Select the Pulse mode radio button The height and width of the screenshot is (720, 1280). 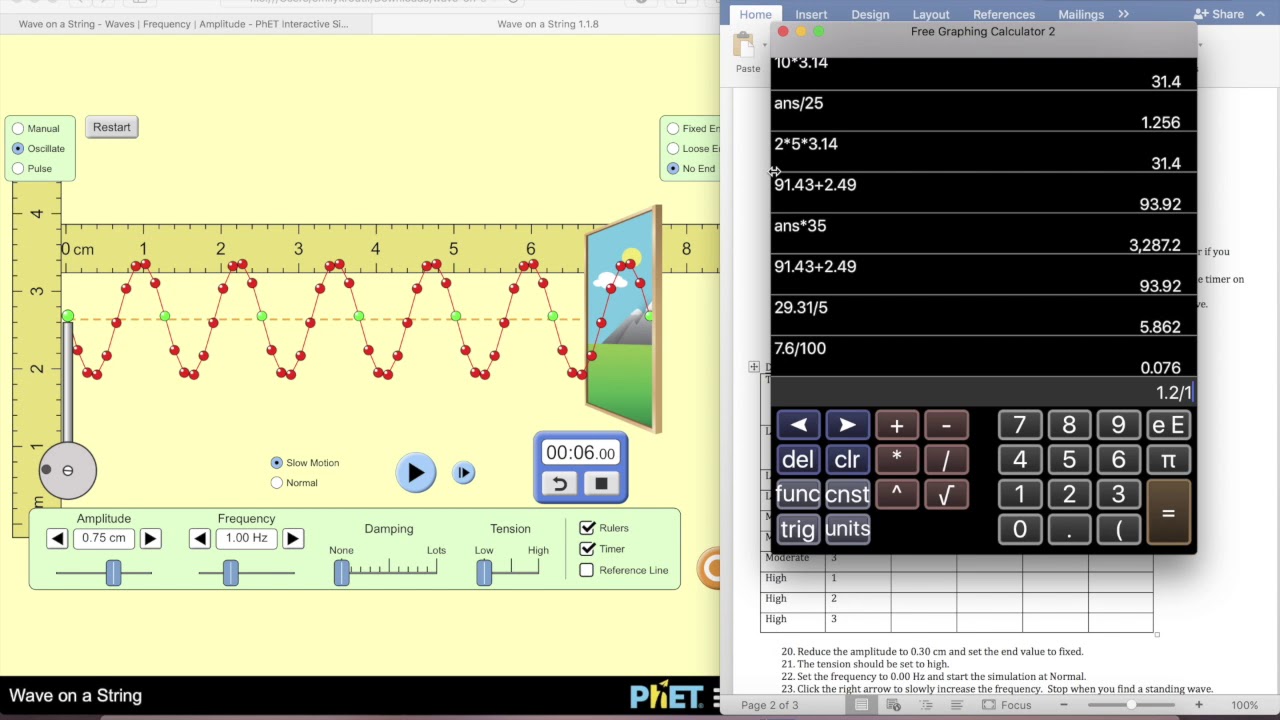[18, 168]
